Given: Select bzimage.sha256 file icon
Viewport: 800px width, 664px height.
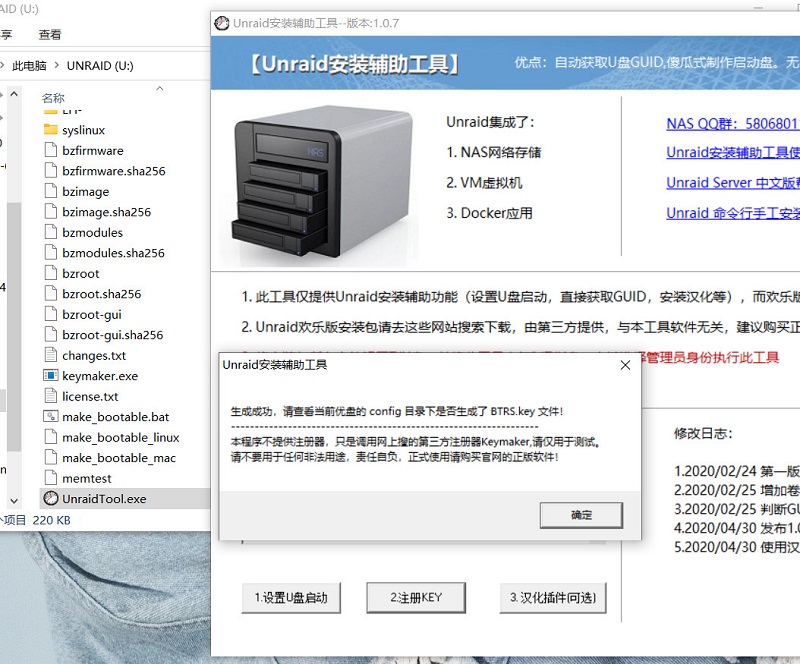Looking at the screenshot, I should tap(51, 211).
